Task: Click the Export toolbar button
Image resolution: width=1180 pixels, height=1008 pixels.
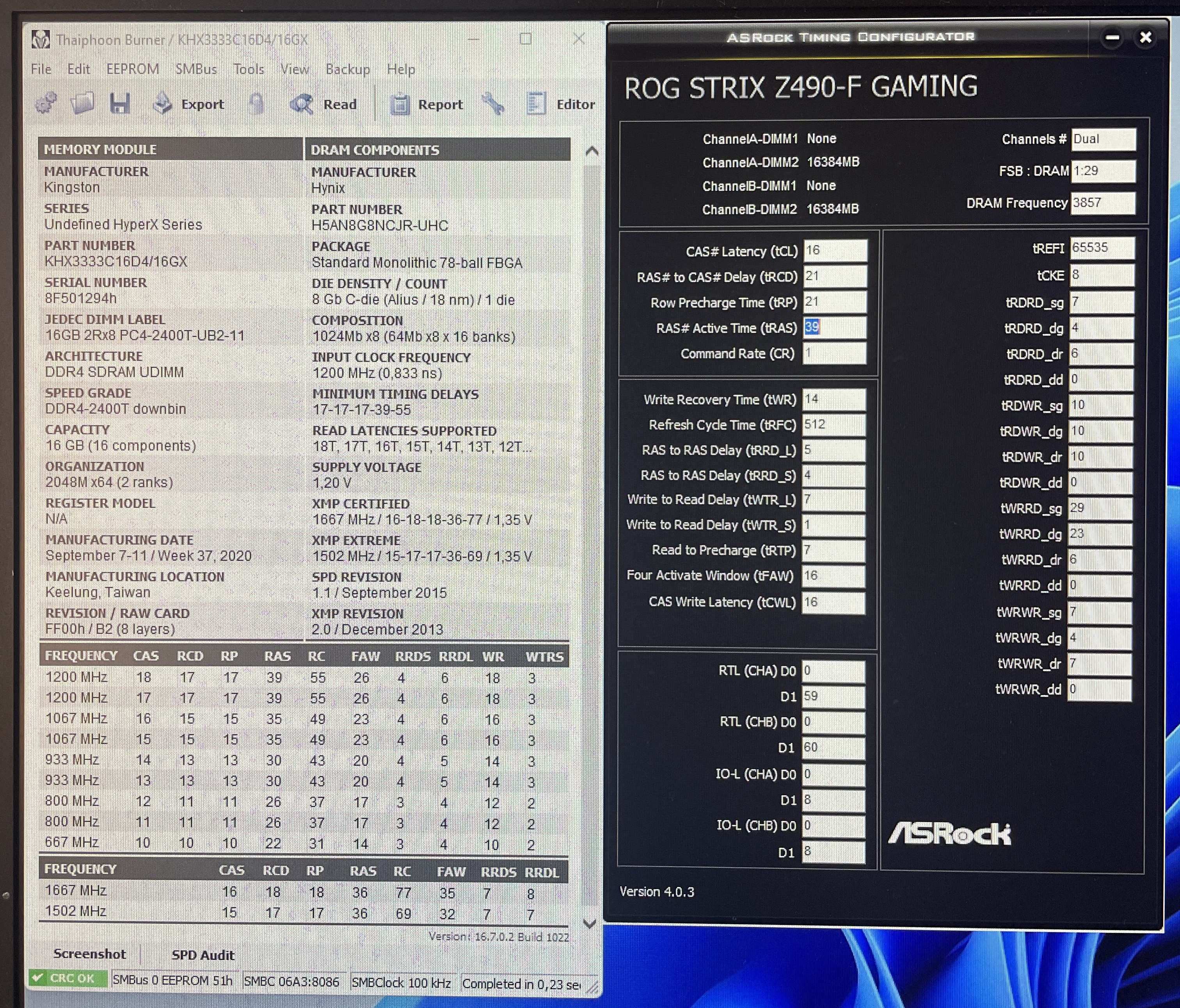Action: tap(189, 104)
